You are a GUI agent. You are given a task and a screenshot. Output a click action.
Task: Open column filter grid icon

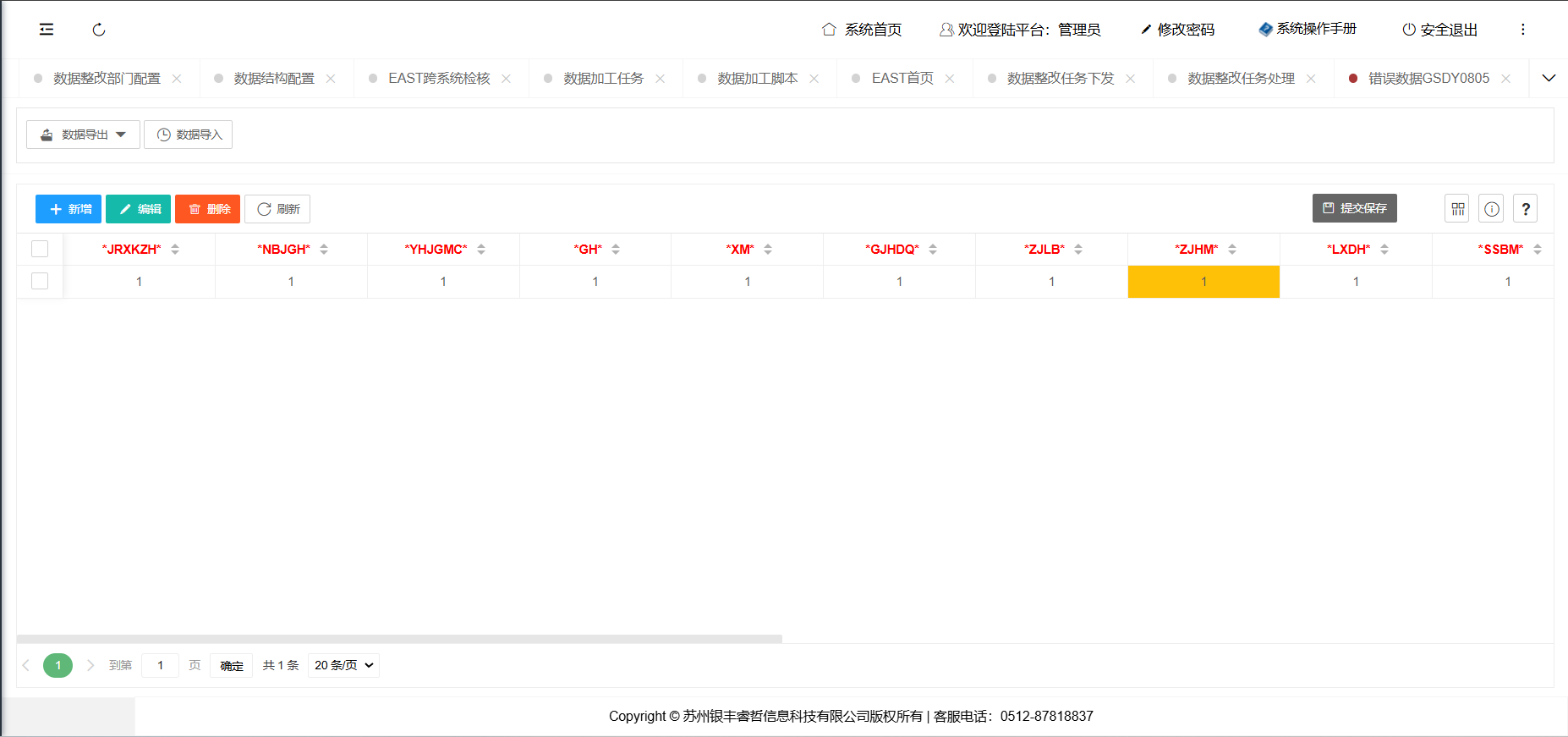pos(1457,209)
